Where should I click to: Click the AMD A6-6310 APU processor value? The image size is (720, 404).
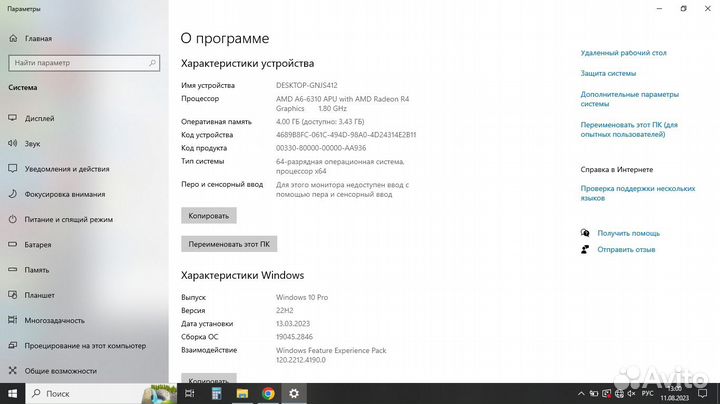[x=342, y=104]
